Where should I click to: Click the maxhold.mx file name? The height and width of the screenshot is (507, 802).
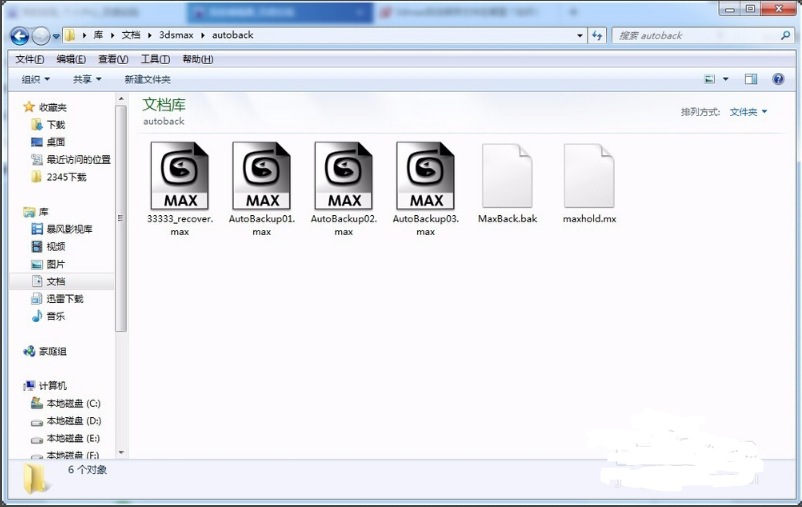tap(589, 218)
